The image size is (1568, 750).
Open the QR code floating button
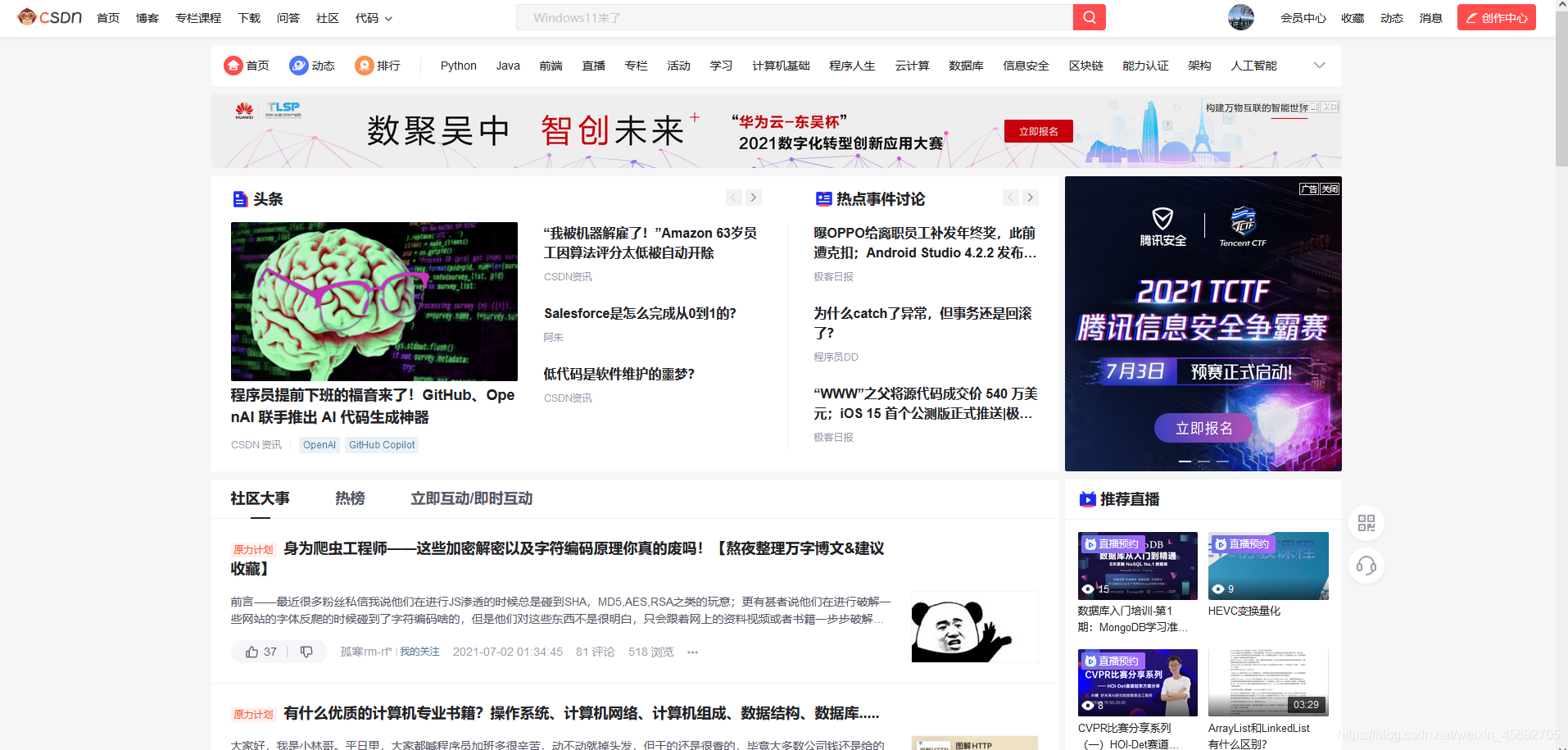coord(1366,523)
